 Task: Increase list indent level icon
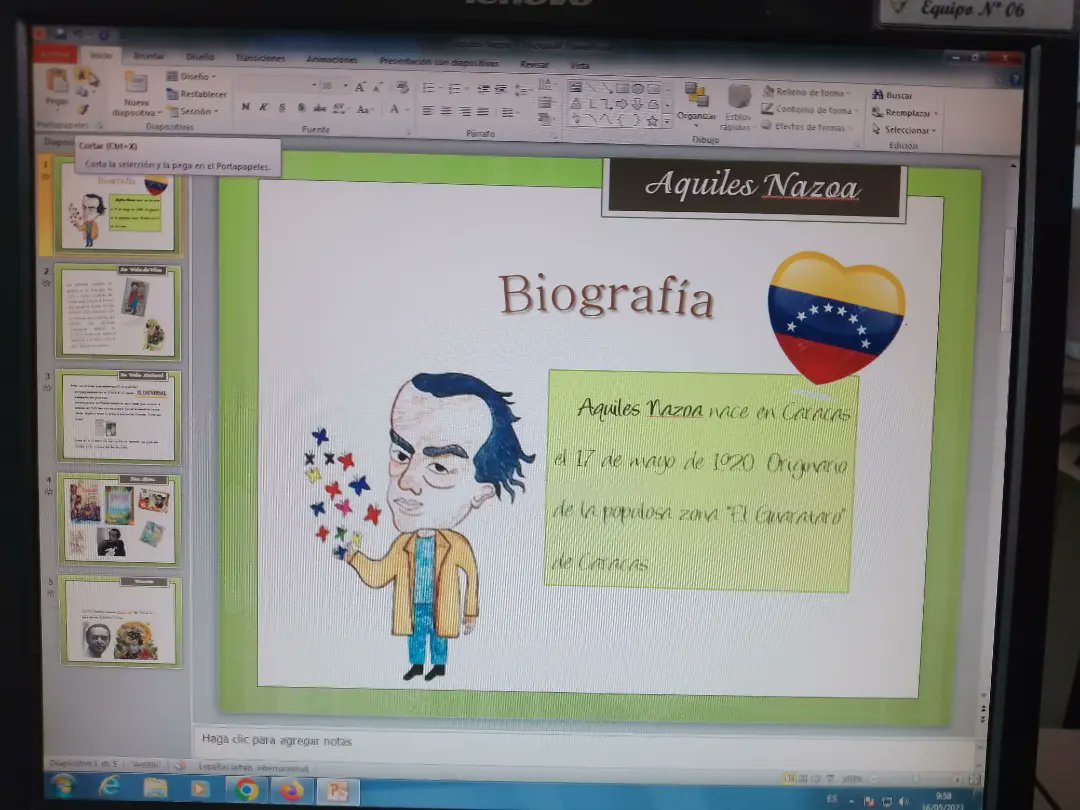pyautogui.click(x=501, y=89)
